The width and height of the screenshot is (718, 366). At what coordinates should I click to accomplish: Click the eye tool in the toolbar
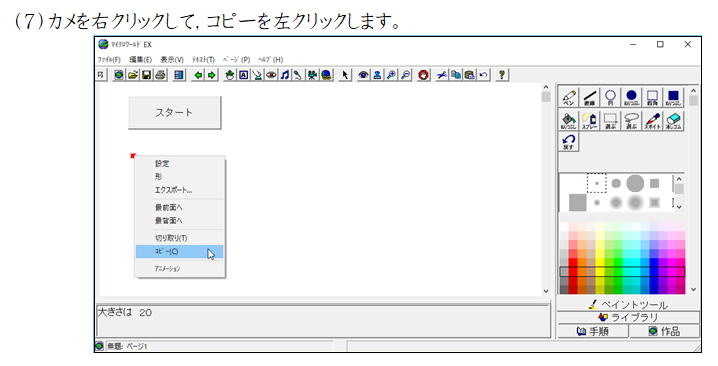click(x=364, y=75)
